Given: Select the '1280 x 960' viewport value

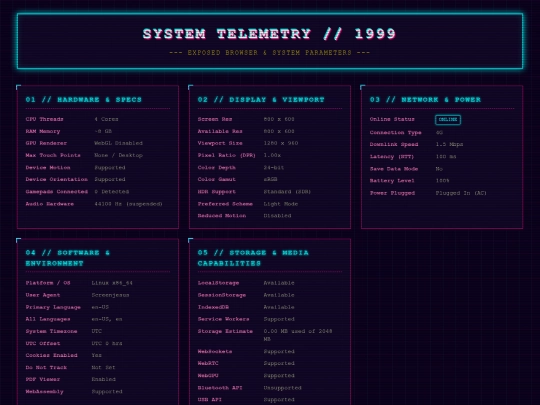Looking at the screenshot, I should (281, 143).
